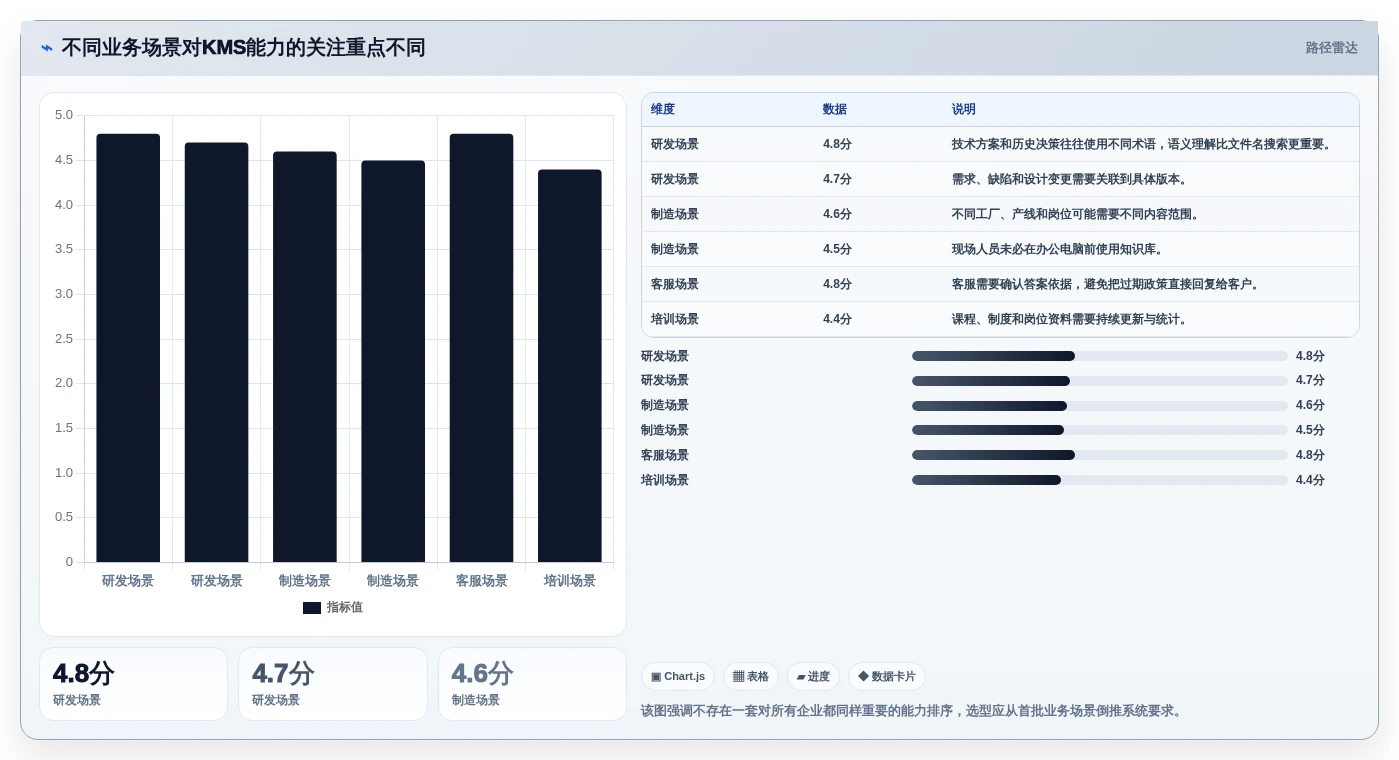Click the 路径雷达 label in header
This screenshot has width=1399, height=760.
(1332, 48)
